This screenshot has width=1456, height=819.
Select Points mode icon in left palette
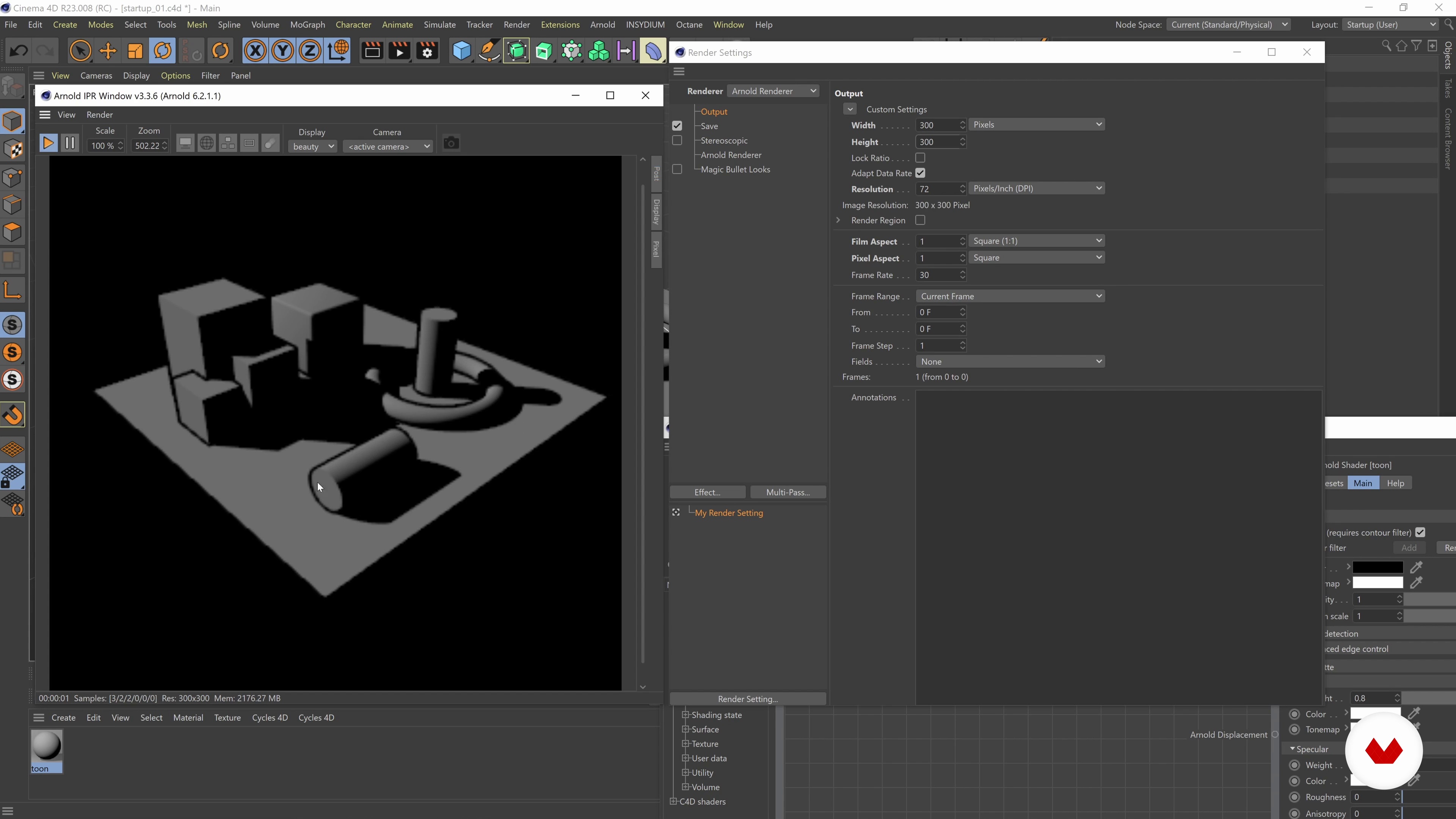13,177
